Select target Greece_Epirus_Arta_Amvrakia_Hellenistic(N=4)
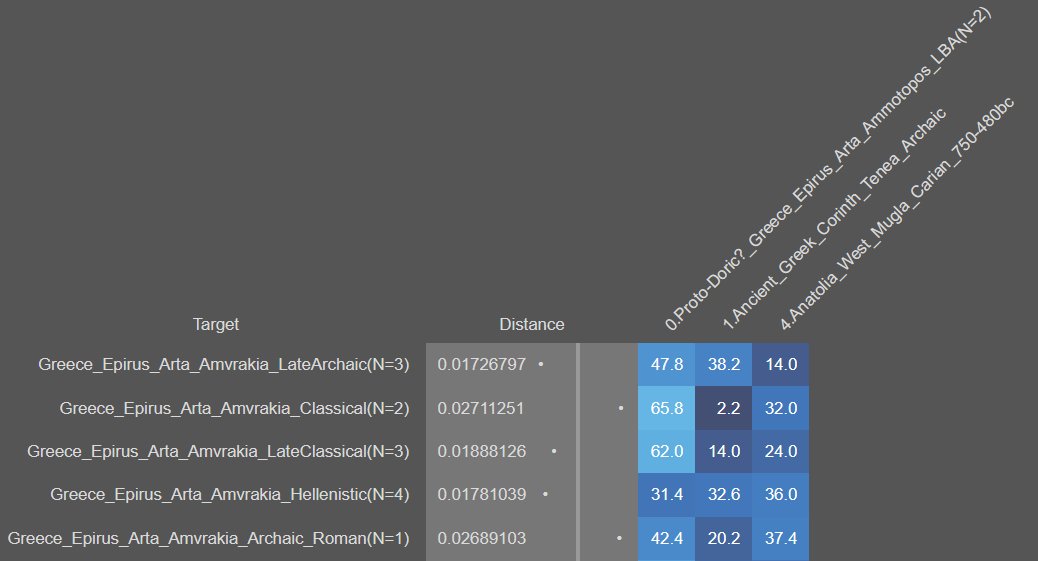 230,494
